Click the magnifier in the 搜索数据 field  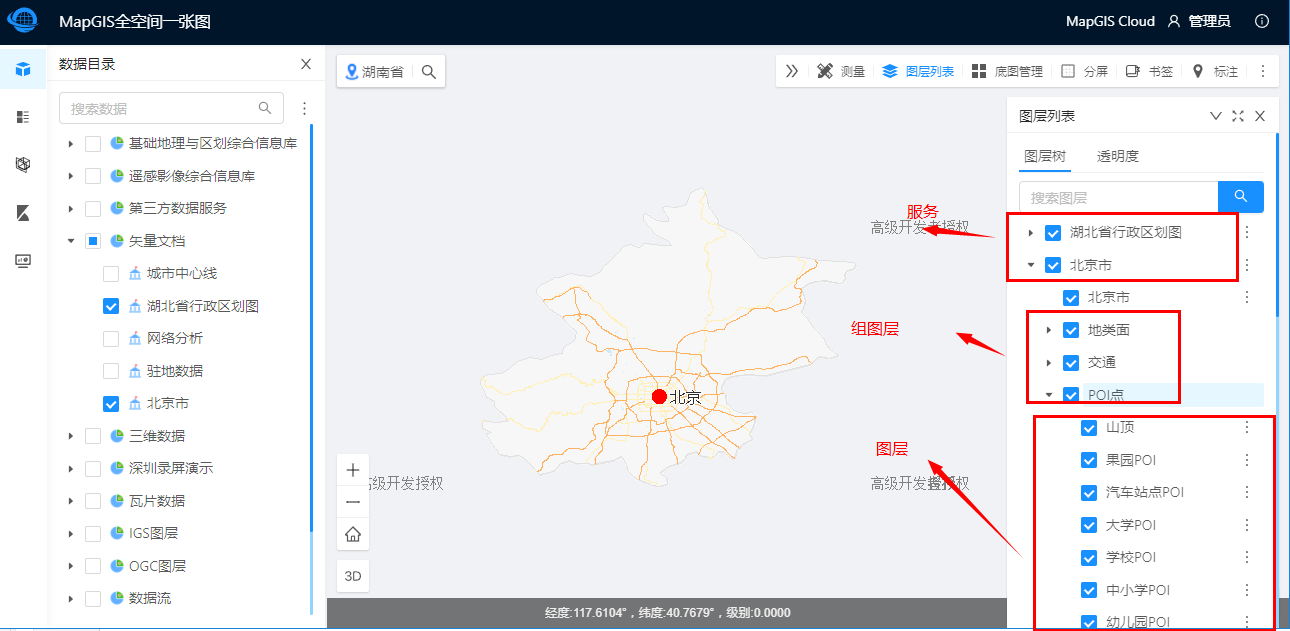[x=265, y=108]
